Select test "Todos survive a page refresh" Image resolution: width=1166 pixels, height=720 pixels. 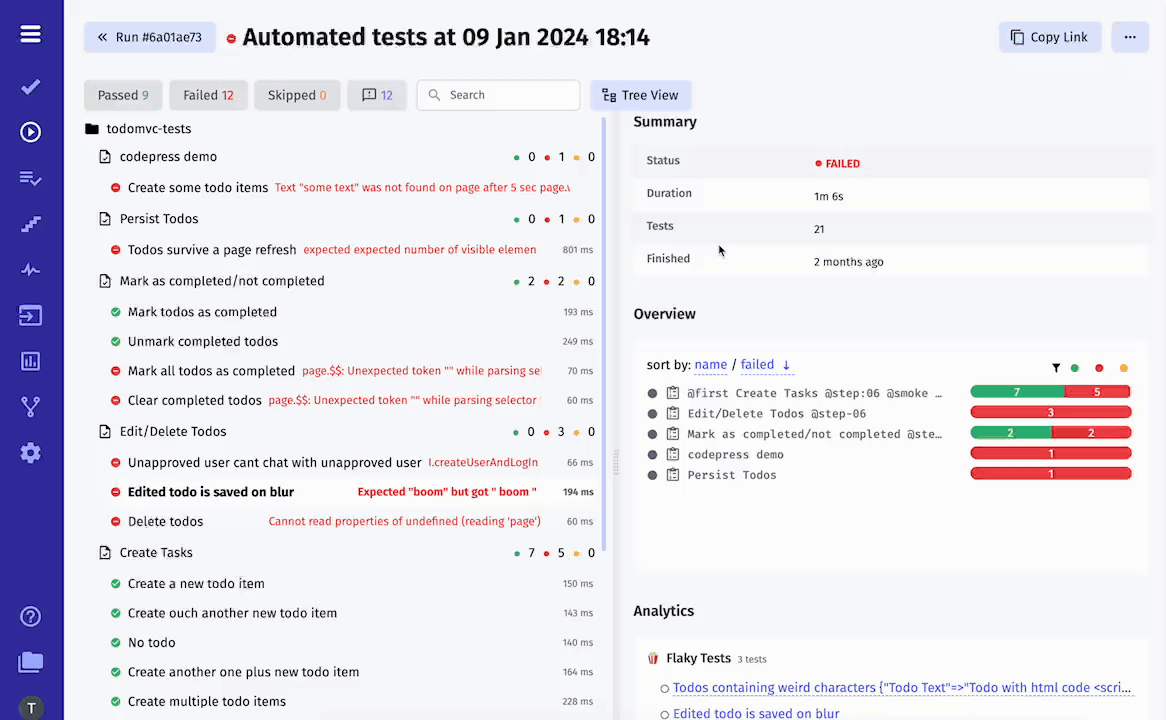(212, 250)
